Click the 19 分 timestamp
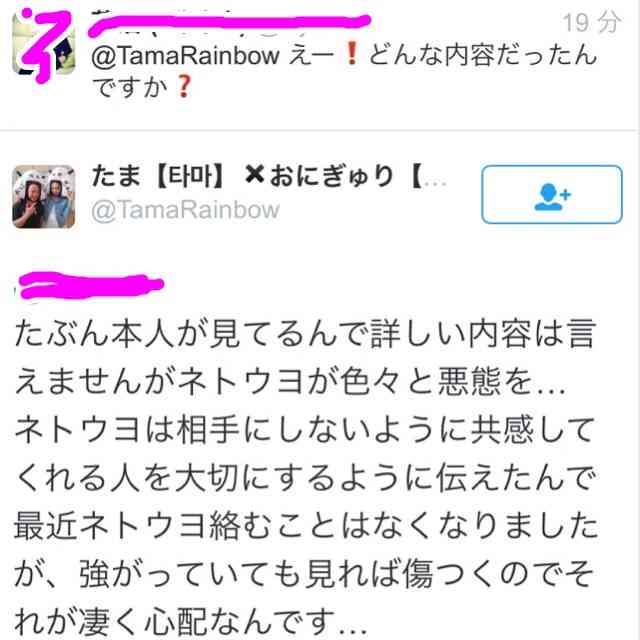This screenshot has height=640, width=640. point(592,22)
